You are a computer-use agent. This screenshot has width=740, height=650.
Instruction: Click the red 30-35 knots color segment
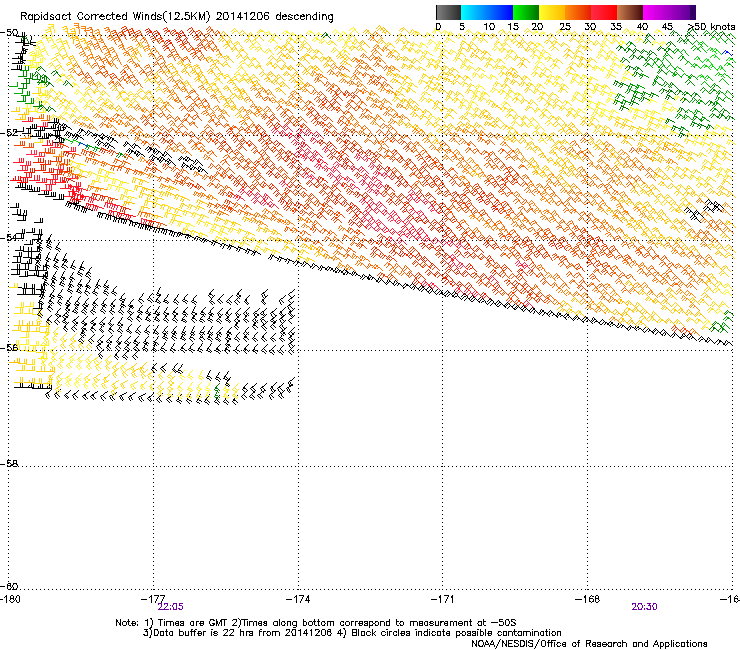pos(604,13)
